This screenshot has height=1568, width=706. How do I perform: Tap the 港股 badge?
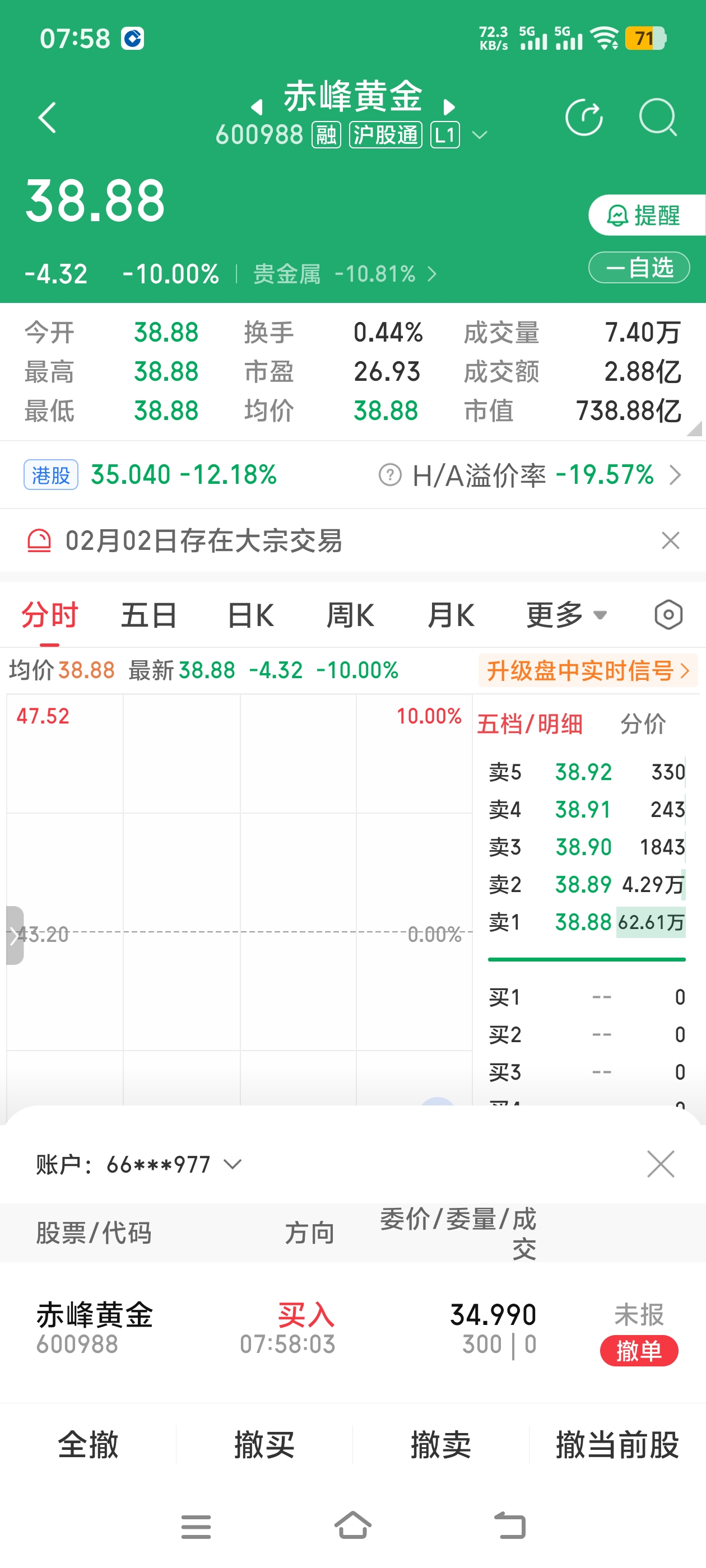click(x=50, y=475)
